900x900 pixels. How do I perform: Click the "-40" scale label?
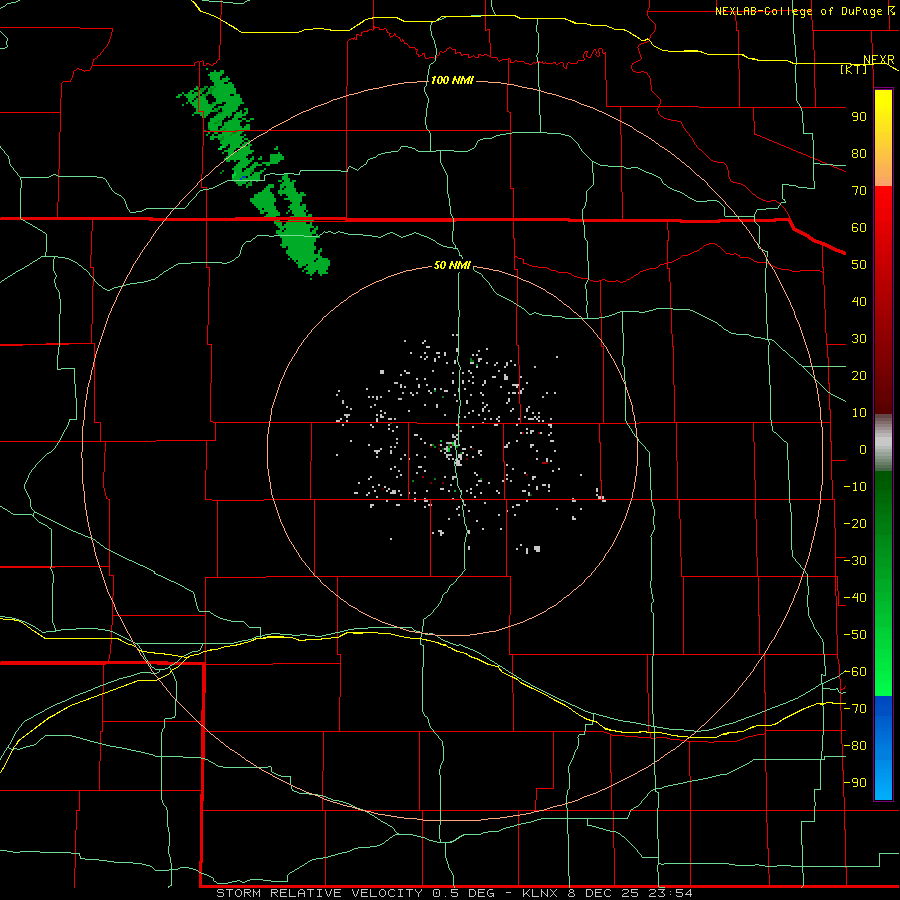coord(855,598)
